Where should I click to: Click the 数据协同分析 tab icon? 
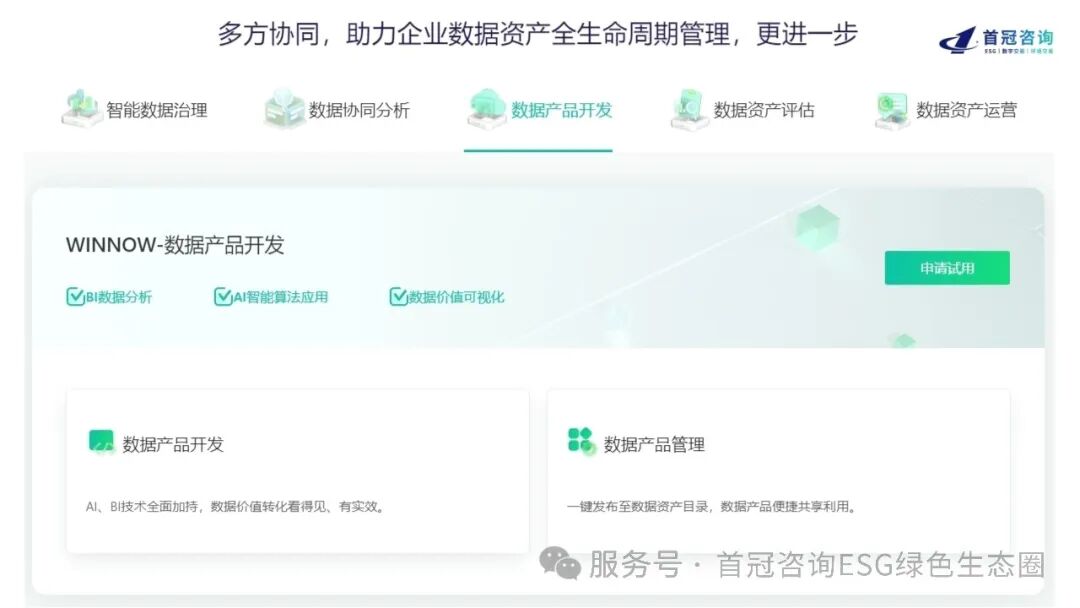pos(284,109)
